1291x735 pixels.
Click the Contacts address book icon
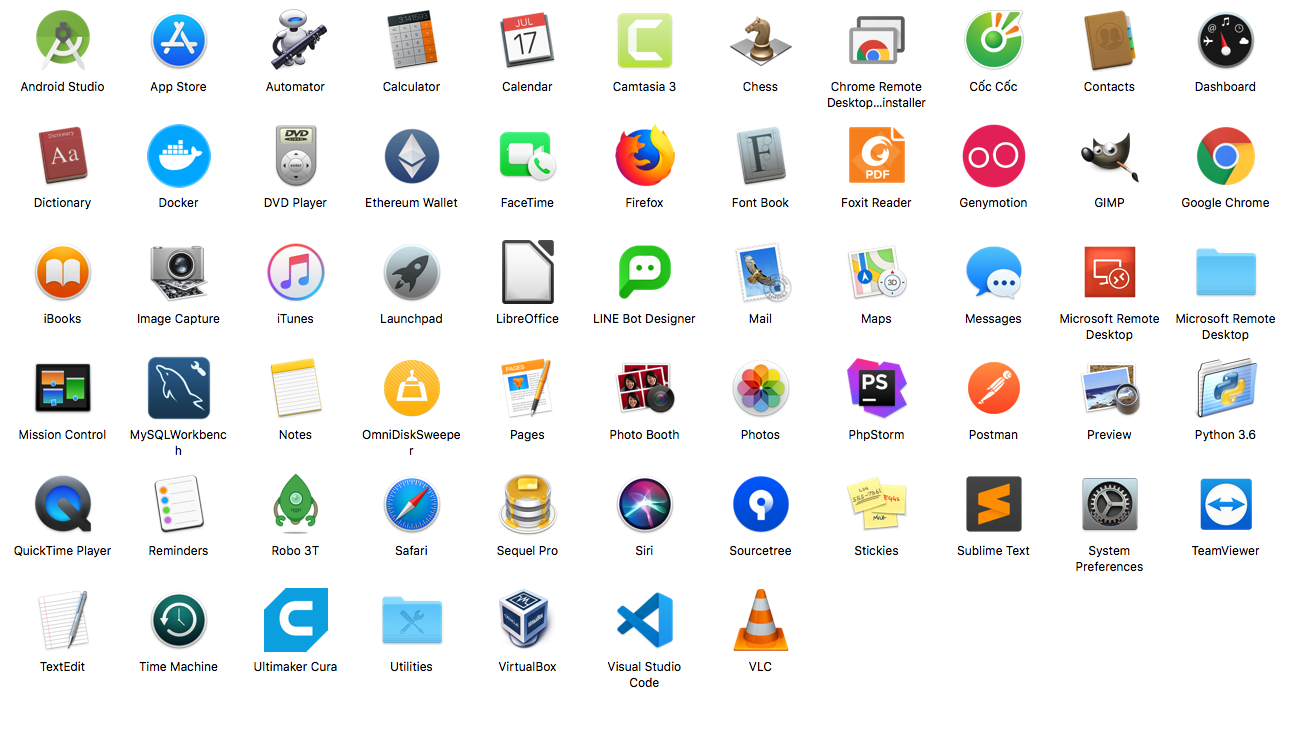tap(1109, 40)
